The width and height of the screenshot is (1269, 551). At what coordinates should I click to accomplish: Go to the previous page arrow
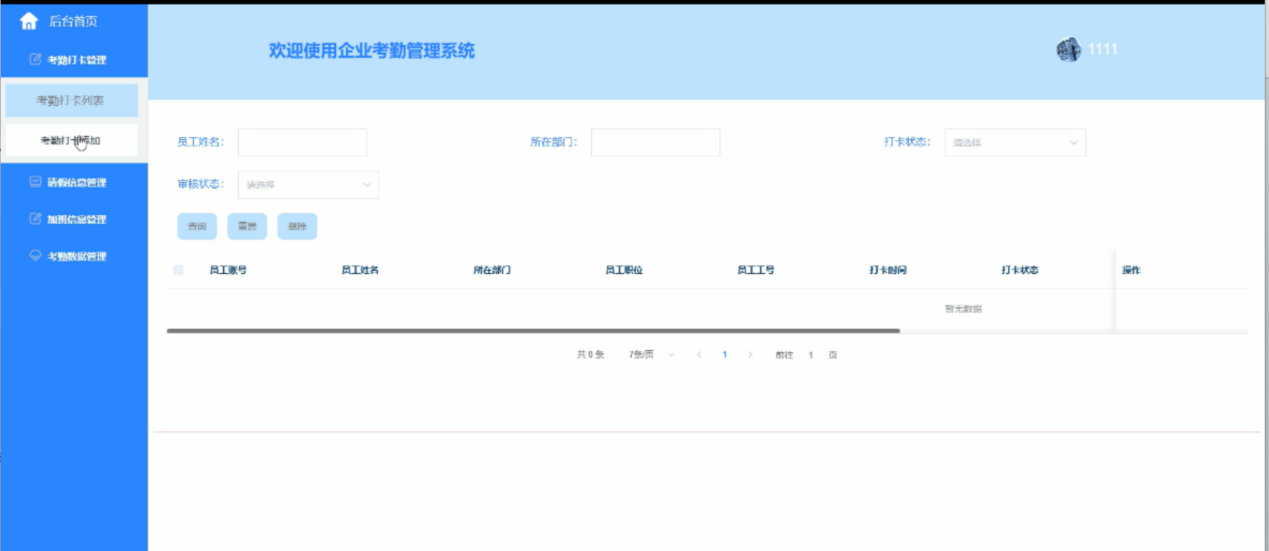[x=699, y=355]
